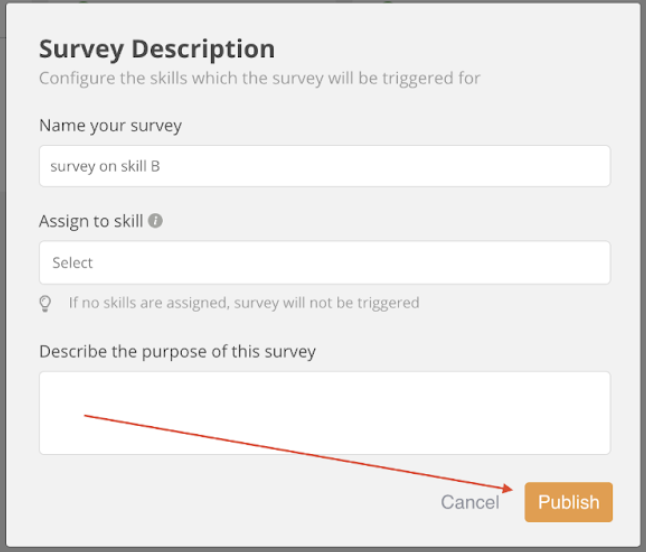Click the Survey Description heading

click(x=157, y=49)
